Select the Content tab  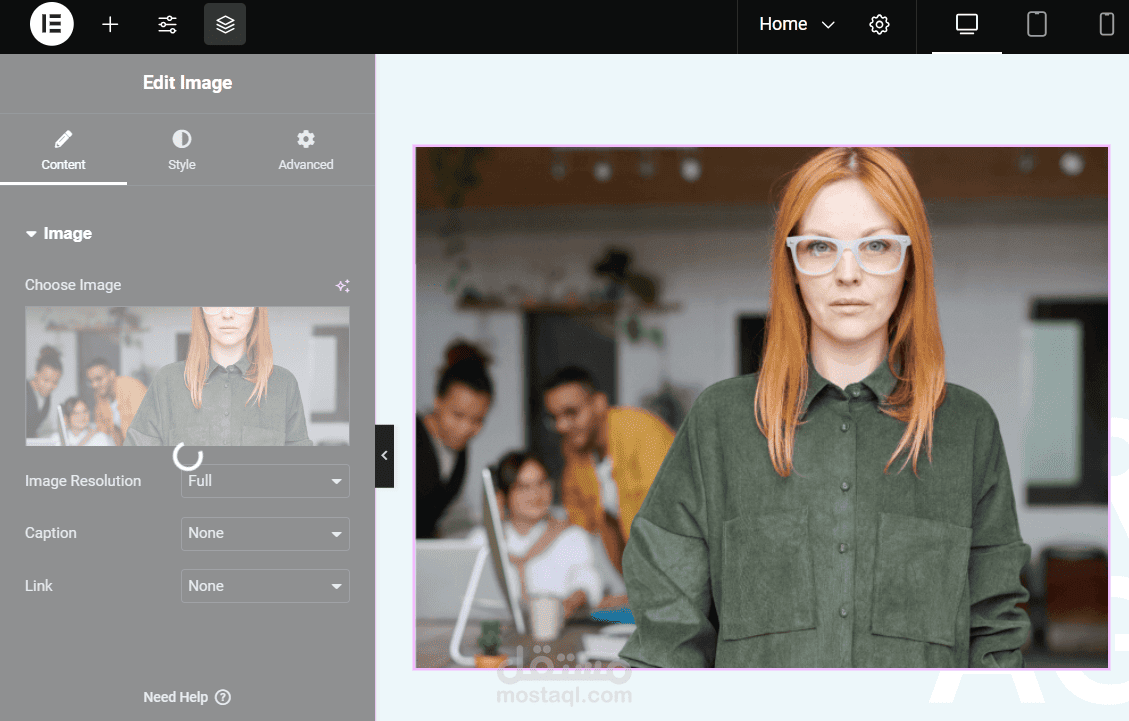63,151
